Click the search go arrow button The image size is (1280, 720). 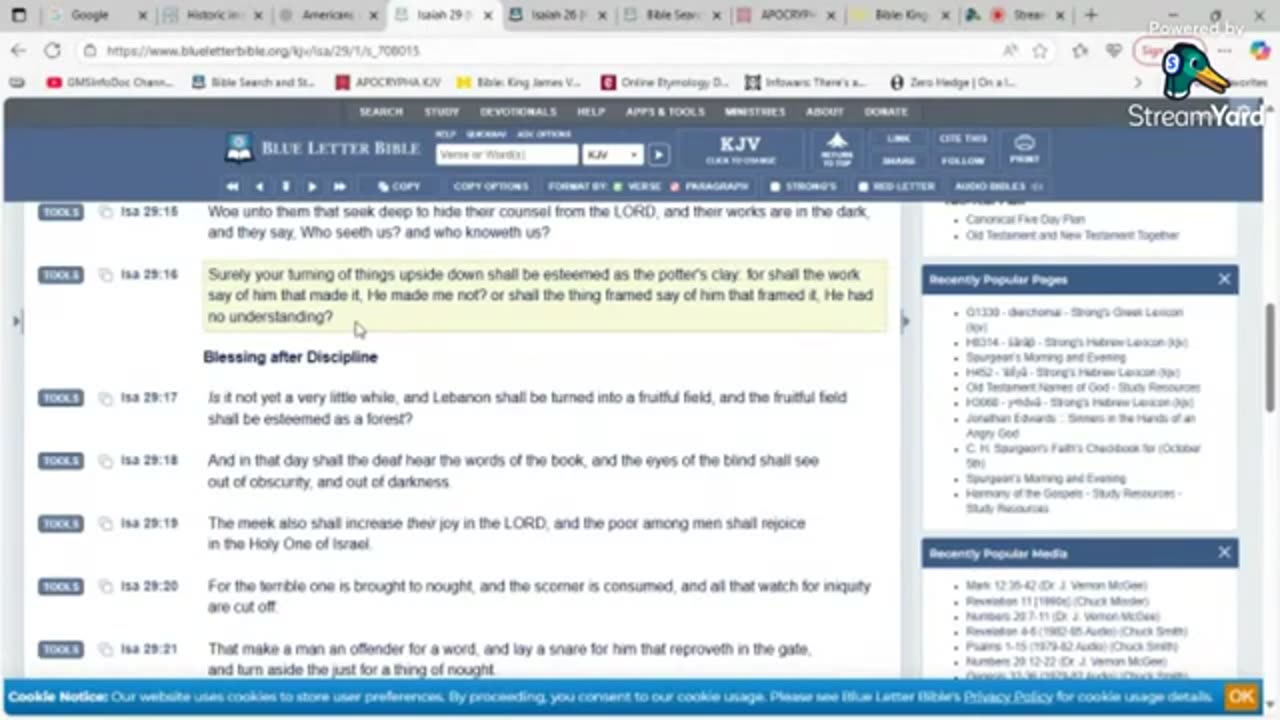point(658,155)
